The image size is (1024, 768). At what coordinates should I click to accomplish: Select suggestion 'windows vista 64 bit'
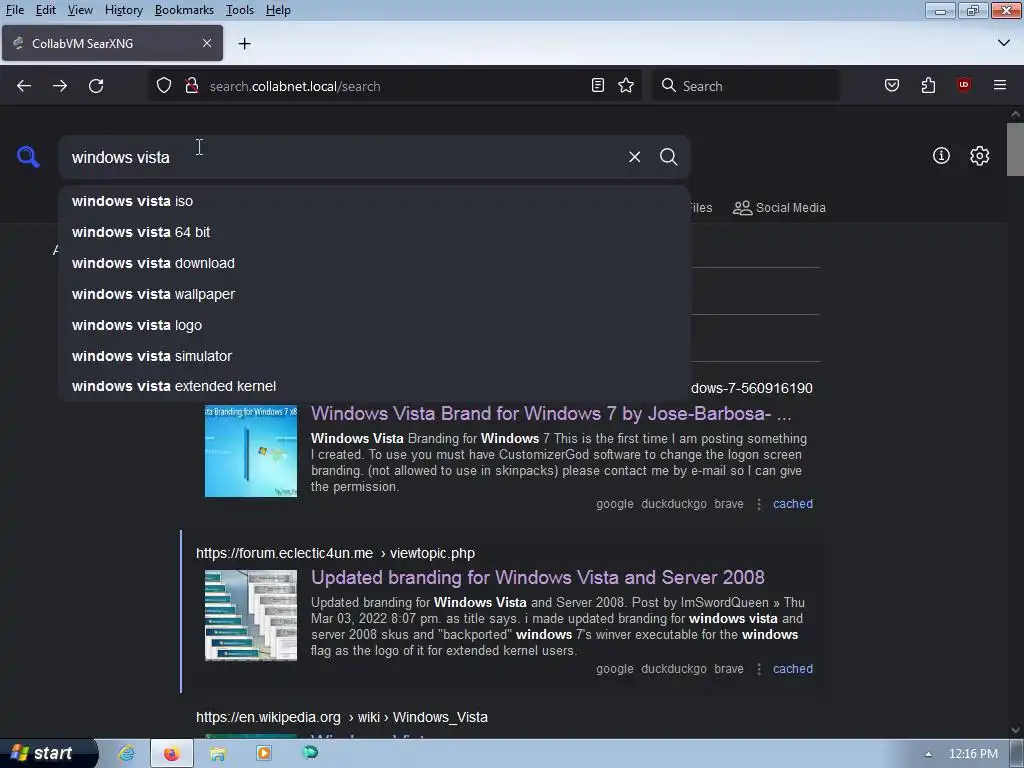[374, 232]
